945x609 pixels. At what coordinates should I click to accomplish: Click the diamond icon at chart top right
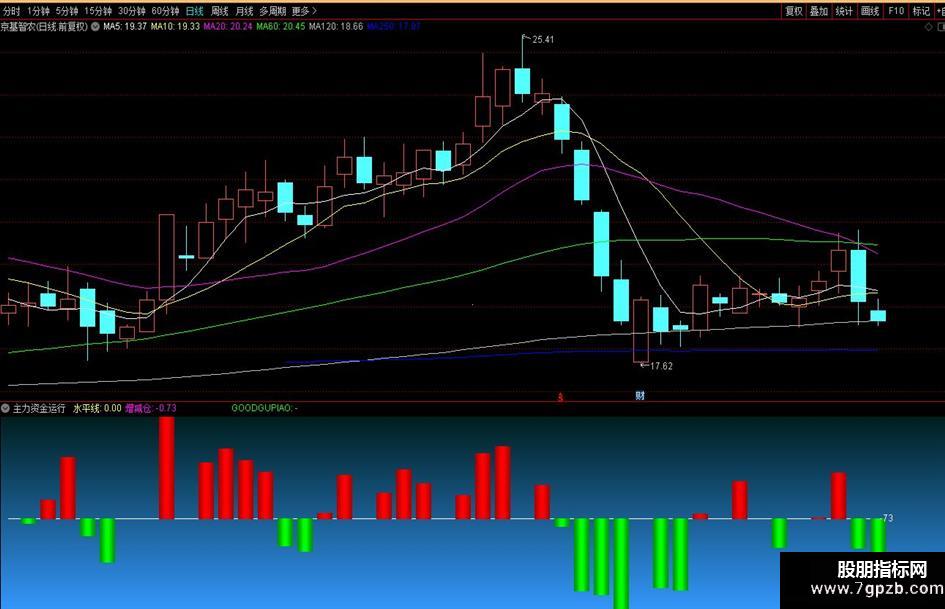click(928, 27)
